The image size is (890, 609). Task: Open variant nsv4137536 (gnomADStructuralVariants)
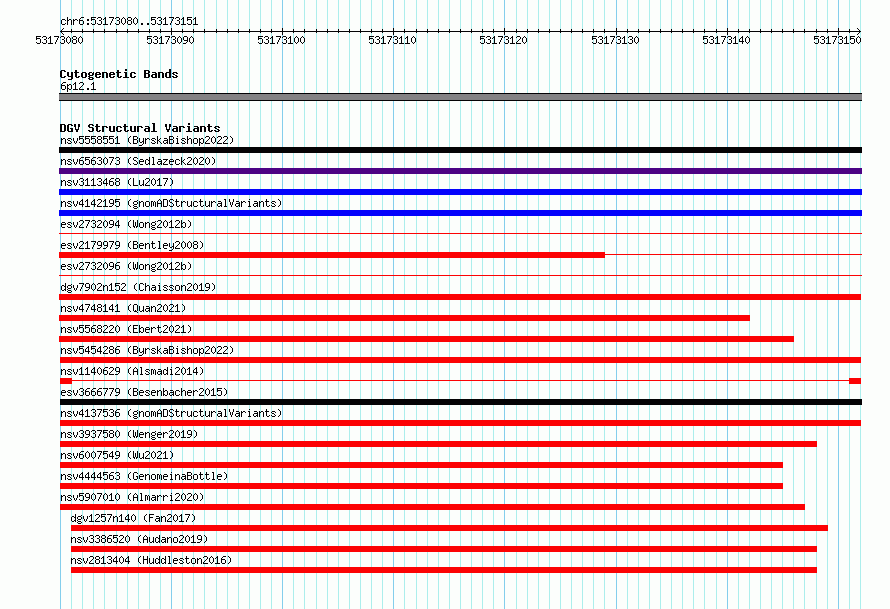pos(171,413)
